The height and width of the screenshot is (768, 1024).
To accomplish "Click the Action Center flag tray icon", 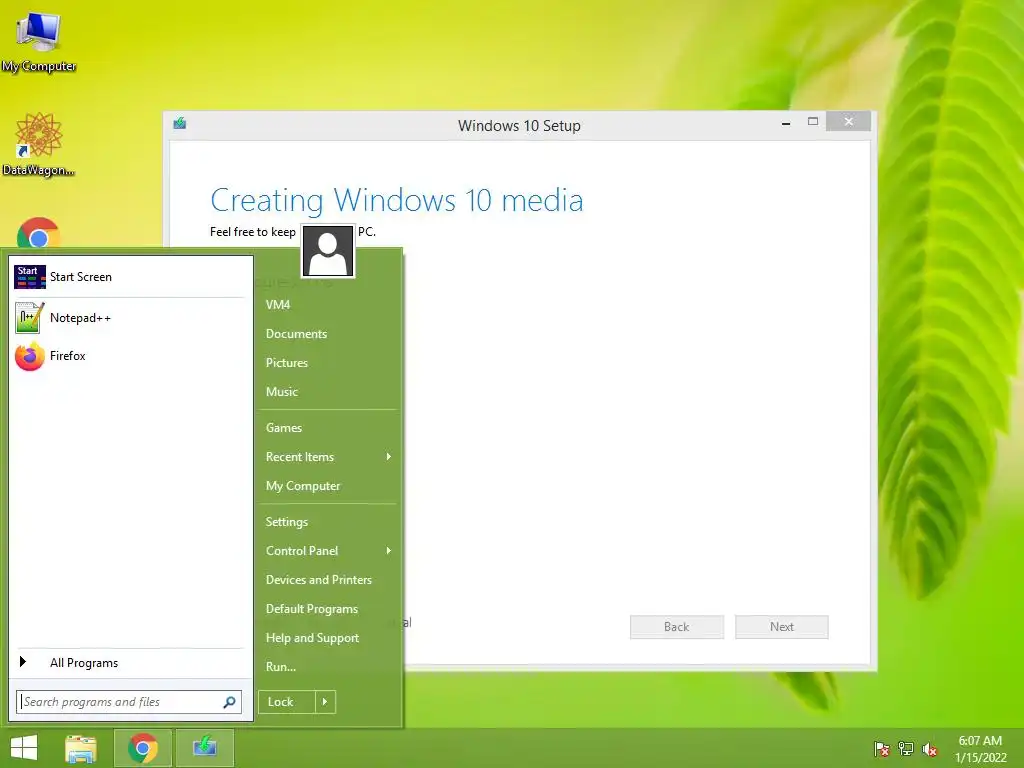I will (882, 749).
